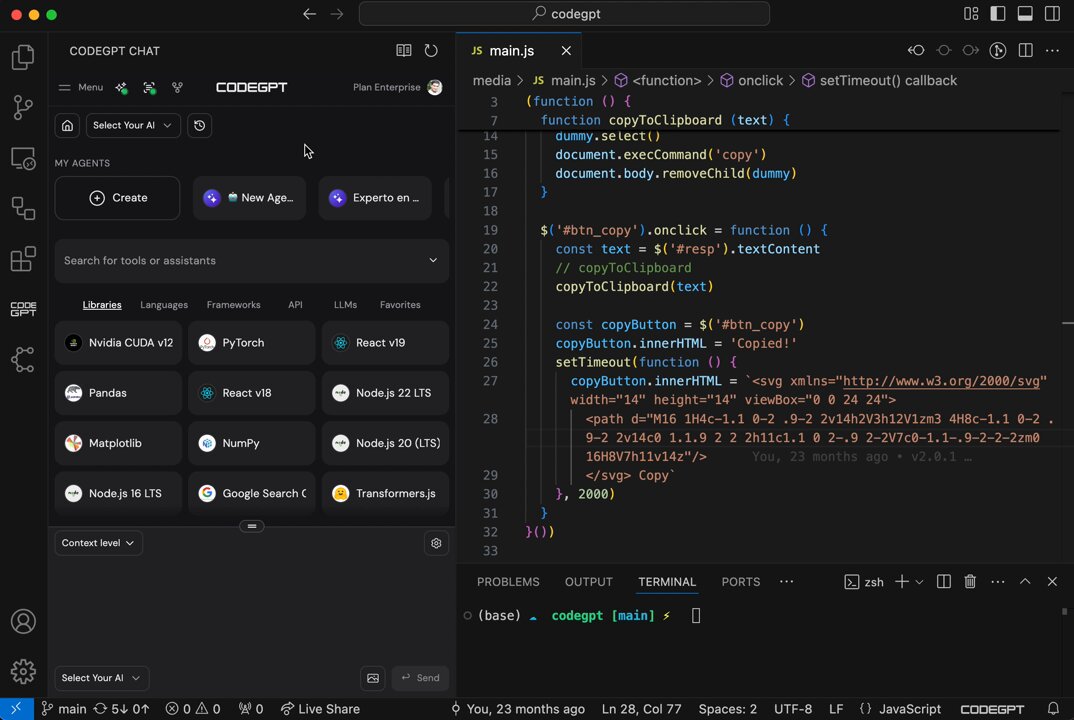Open the New Age... agent card
1074x720 pixels.
pos(249,198)
